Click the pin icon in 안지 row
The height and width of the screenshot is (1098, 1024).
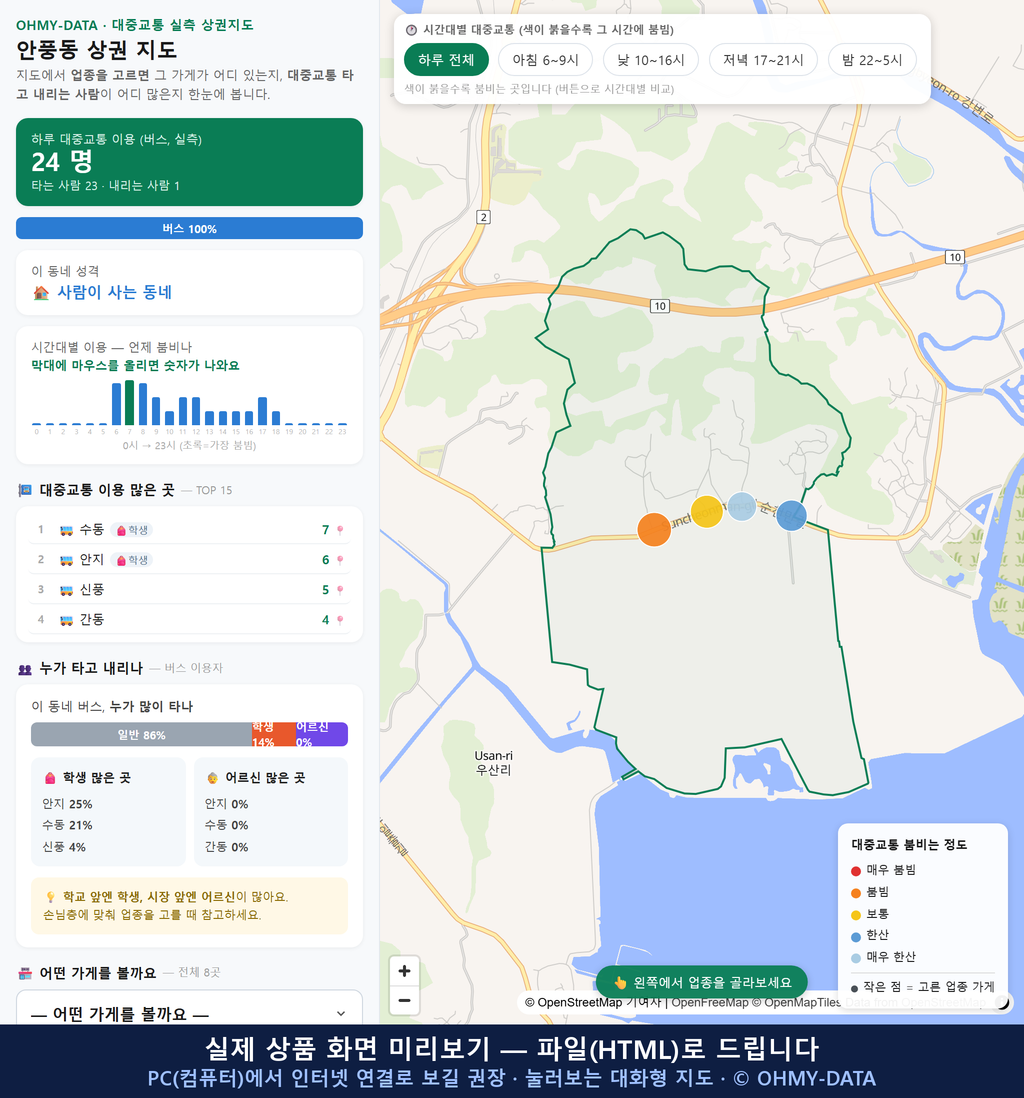[340, 560]
